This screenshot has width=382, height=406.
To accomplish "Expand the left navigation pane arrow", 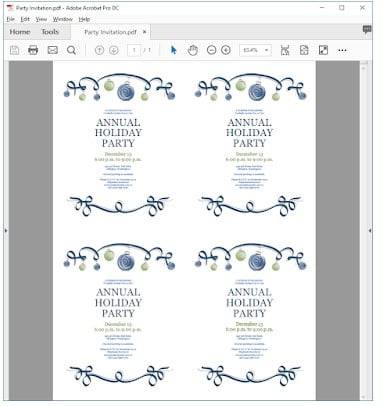I will pyautogui.click(x=6, y=230).
